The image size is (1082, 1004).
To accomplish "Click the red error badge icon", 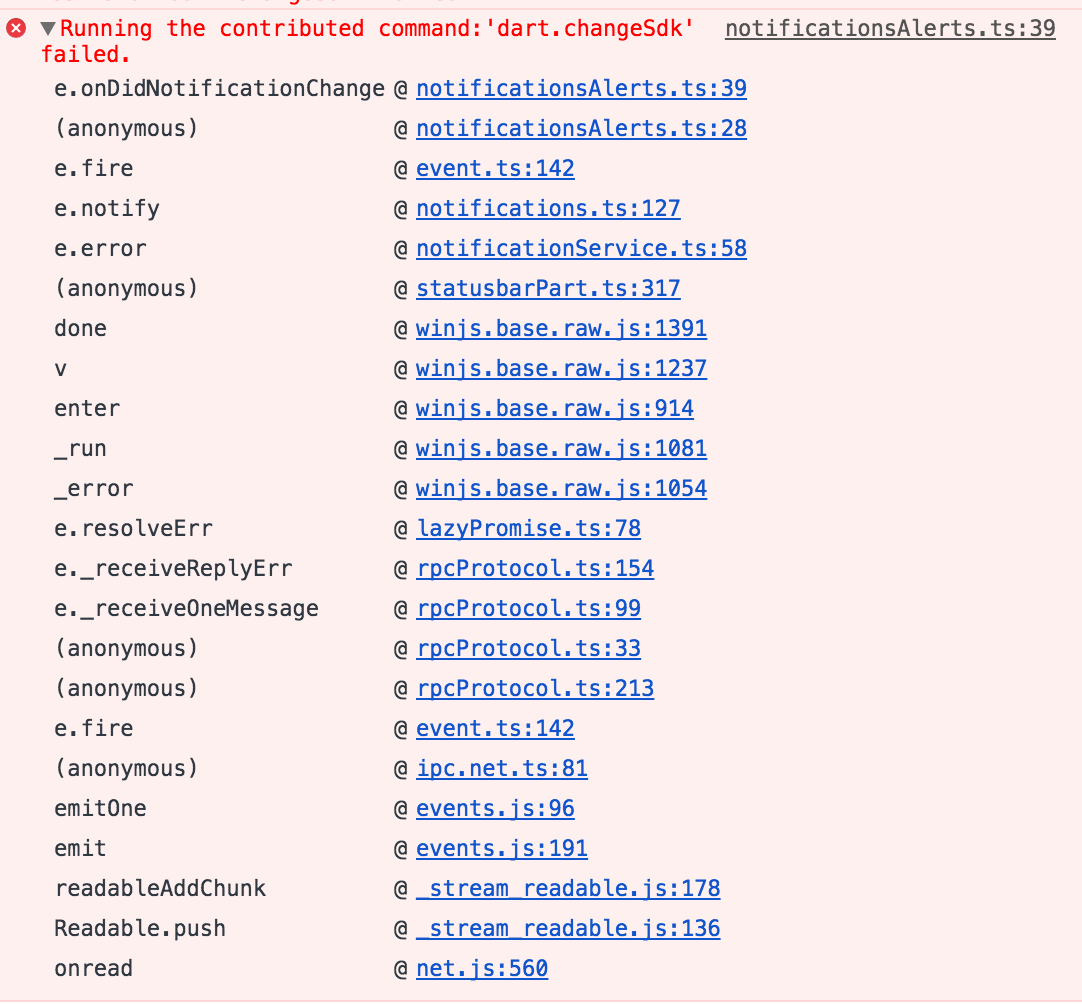I will (x=15, y=28).
